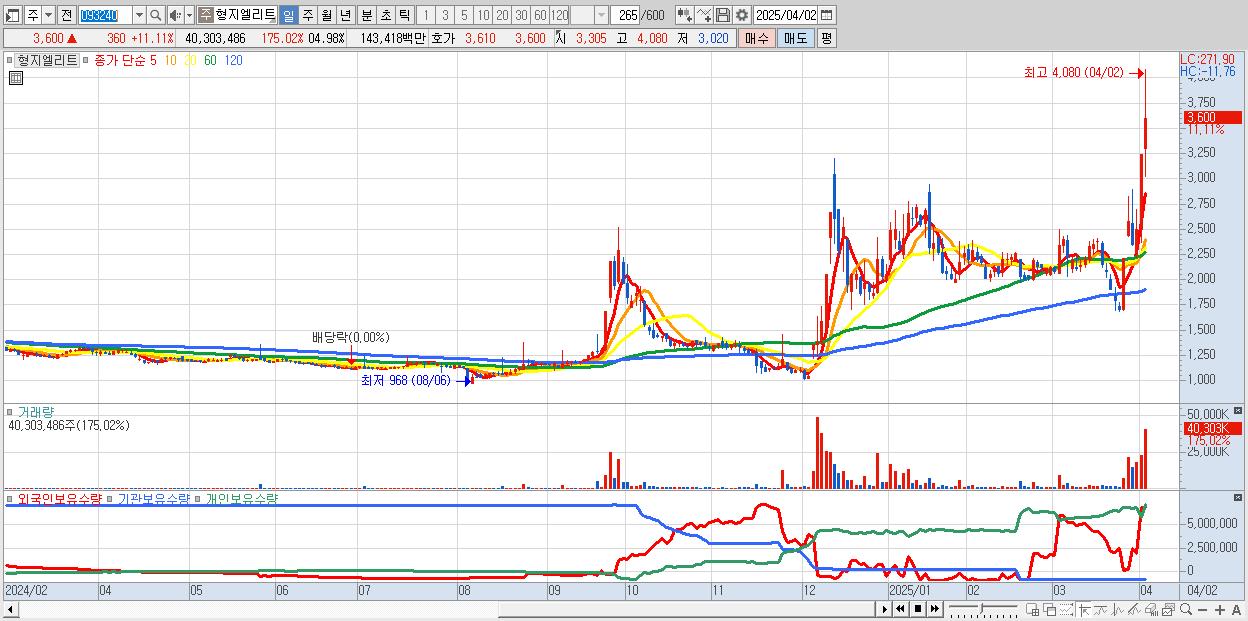Open the dropdown next to the speaker icon
Viewport: 1248px width, 621px height.
pos(189,15)
